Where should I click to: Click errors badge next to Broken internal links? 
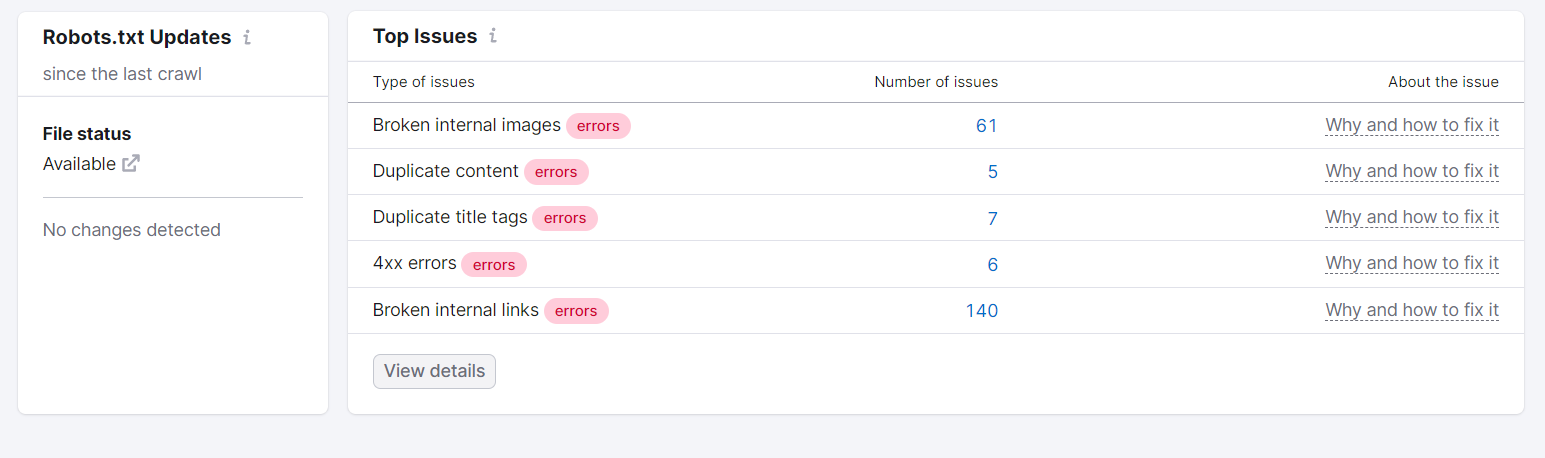[576, 311]
